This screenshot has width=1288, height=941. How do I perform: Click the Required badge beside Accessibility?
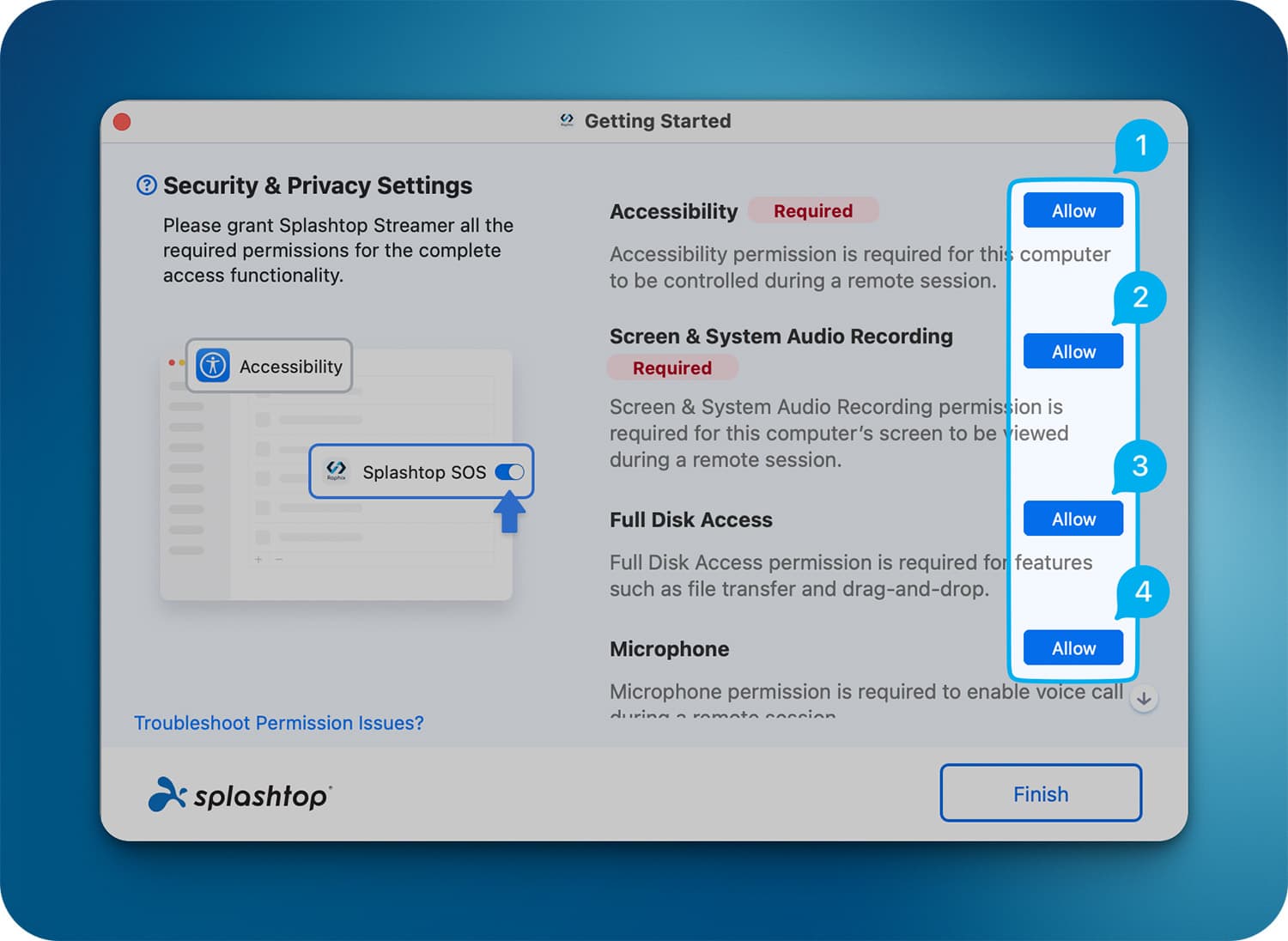coord(812,211)
